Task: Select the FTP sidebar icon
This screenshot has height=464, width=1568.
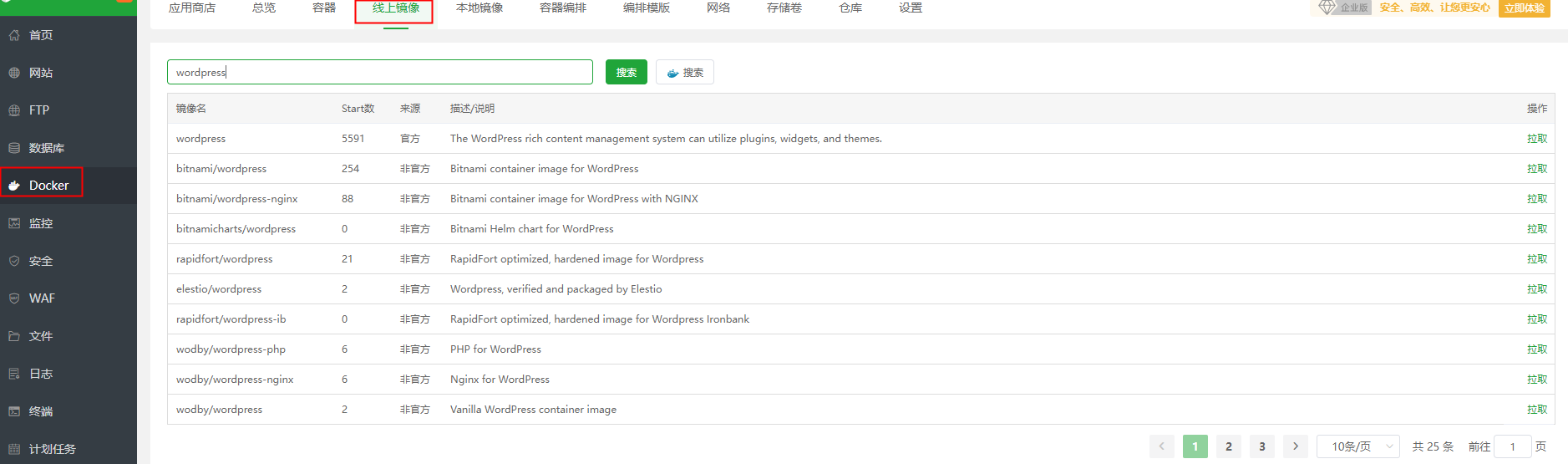Action: pyautogui.click(x=14, y=110)
